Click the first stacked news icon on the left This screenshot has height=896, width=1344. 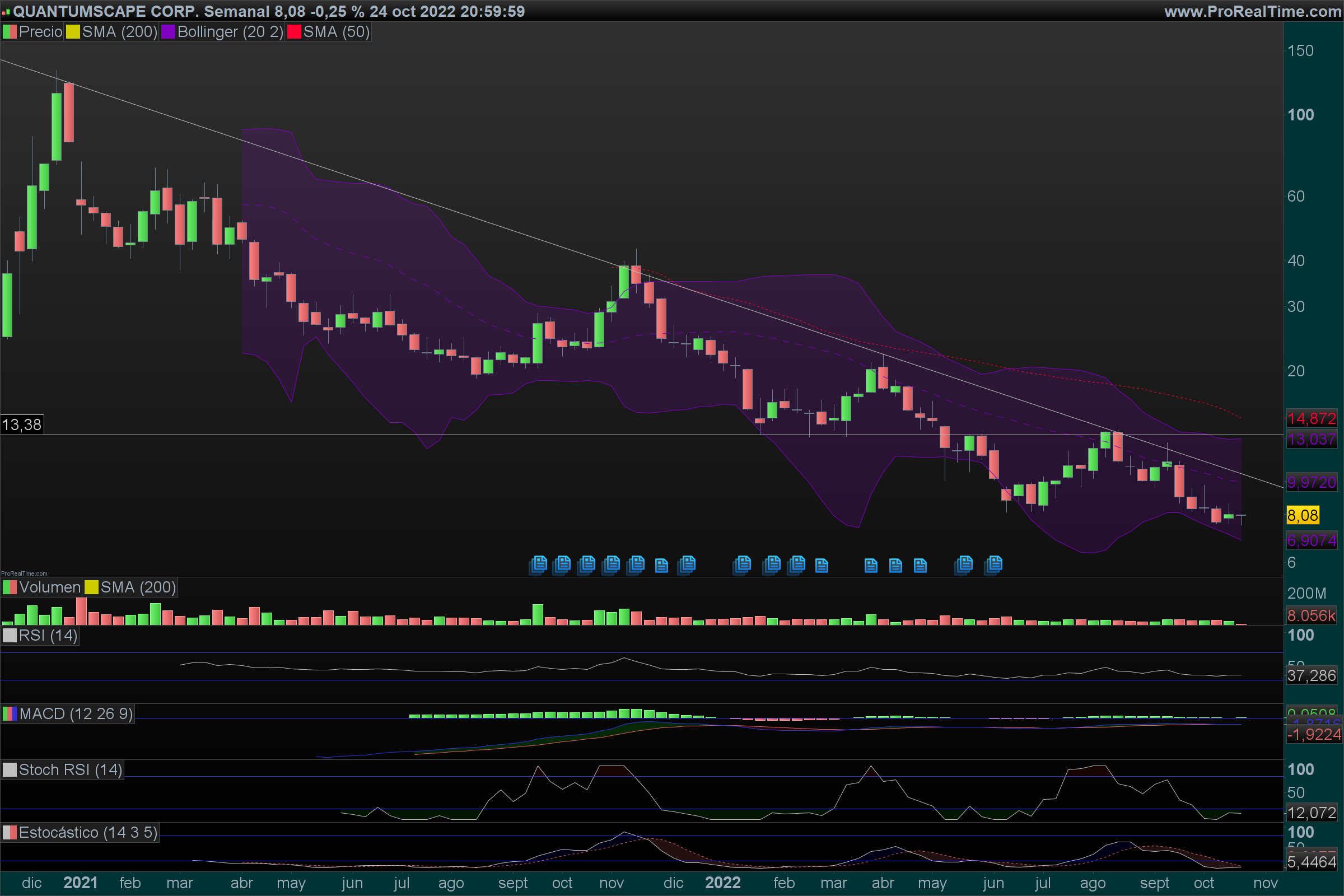tap(538, 564)
